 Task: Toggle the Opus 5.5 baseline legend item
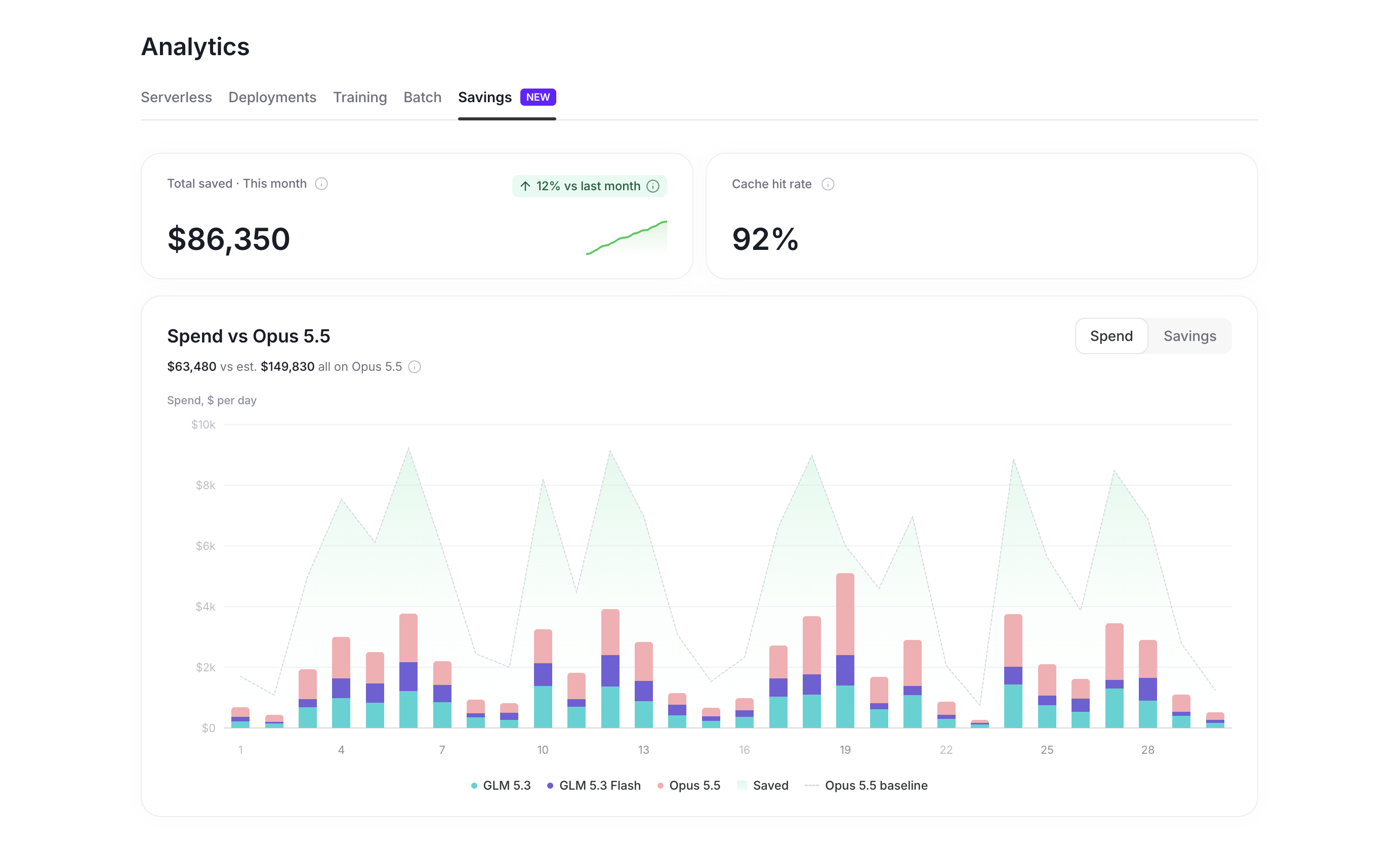(x=866, y=785)
